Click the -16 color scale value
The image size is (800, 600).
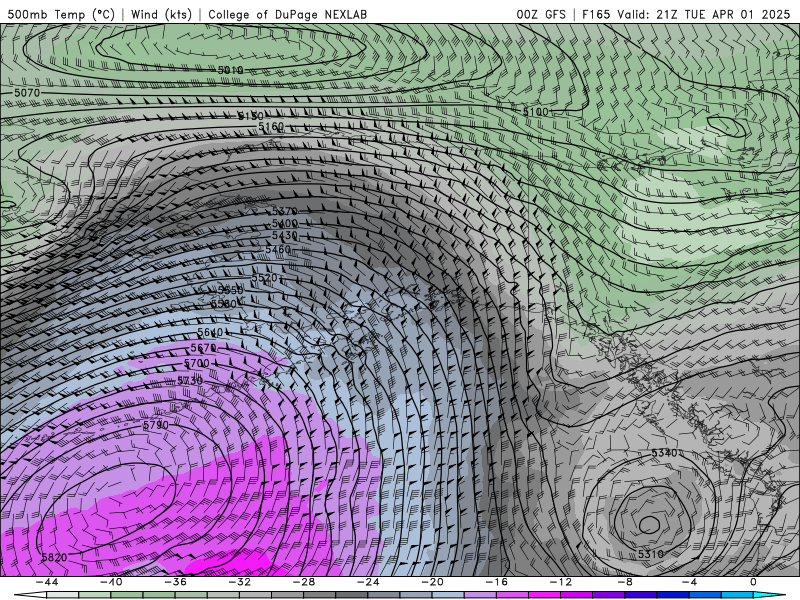click(x=496, y=582)
